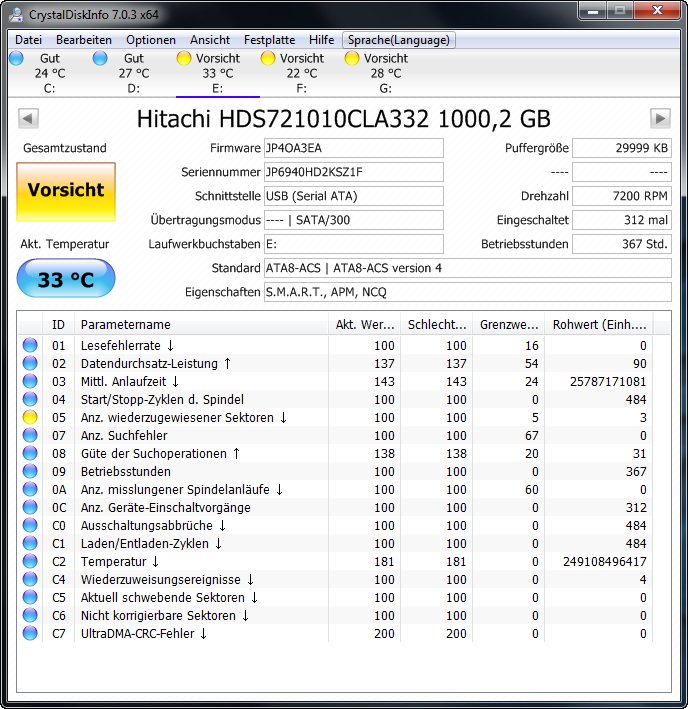Select drive E: at 33 °C

[218, 73]
